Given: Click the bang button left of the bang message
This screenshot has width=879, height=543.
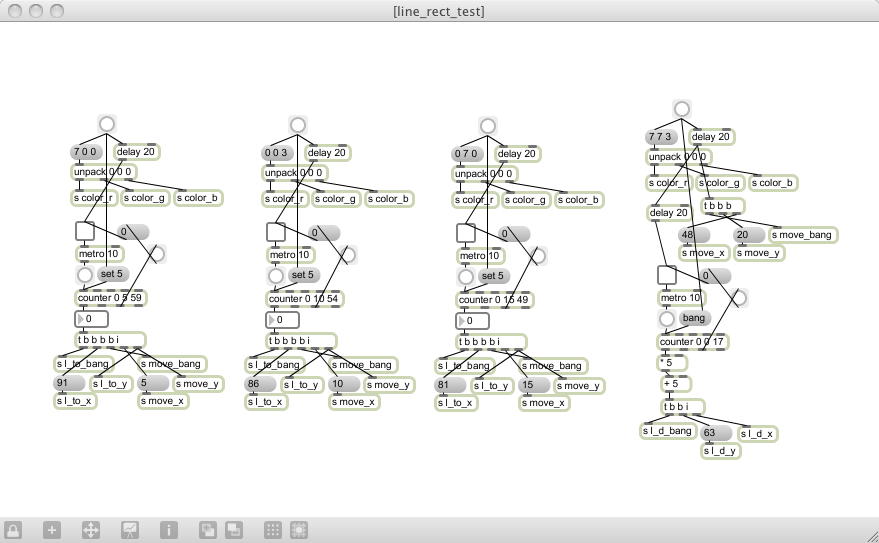Looking at the screenshot, I should tap(666, 319).
